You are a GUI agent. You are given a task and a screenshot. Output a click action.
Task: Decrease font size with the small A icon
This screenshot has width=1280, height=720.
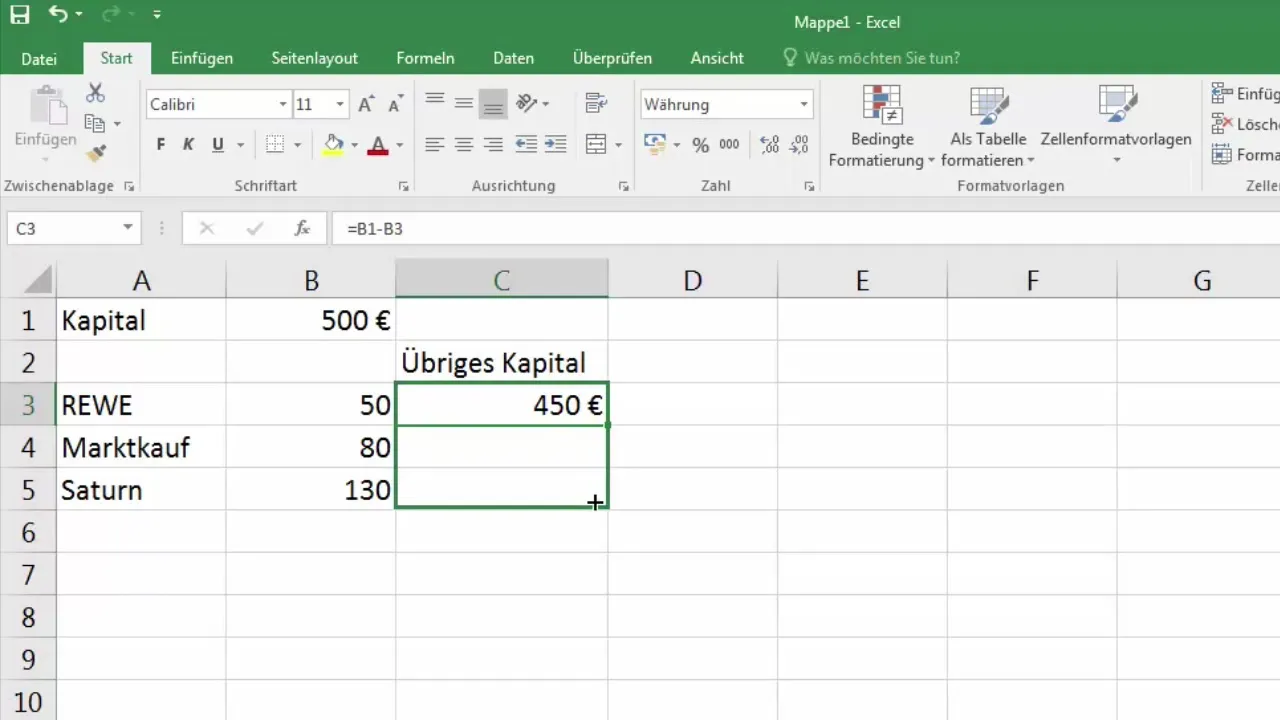click(x=396, y=104)
